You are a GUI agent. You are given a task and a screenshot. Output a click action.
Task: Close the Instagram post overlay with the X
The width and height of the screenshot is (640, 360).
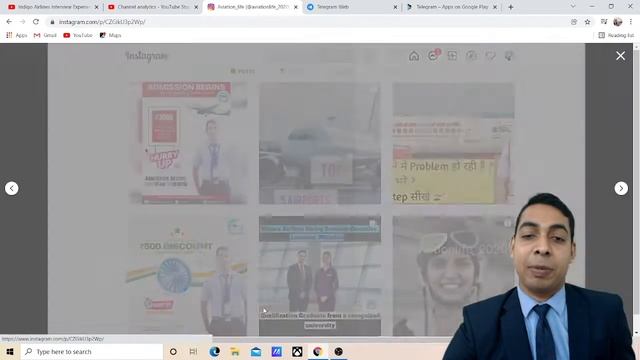click(620, 56)
